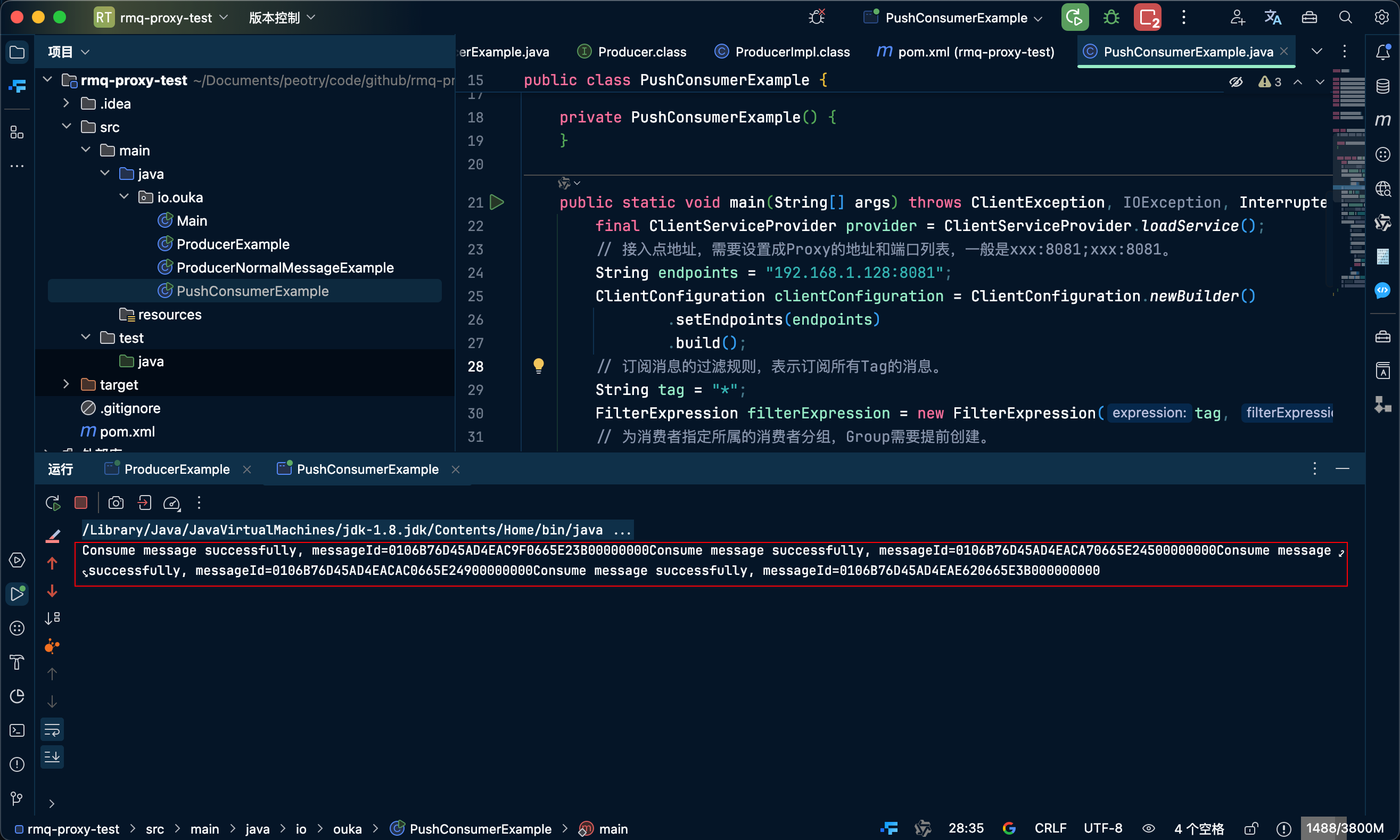Close the PushConsumerExample.java editor tab
This screenshot has width=1400, height=840.
[1284, 52]
